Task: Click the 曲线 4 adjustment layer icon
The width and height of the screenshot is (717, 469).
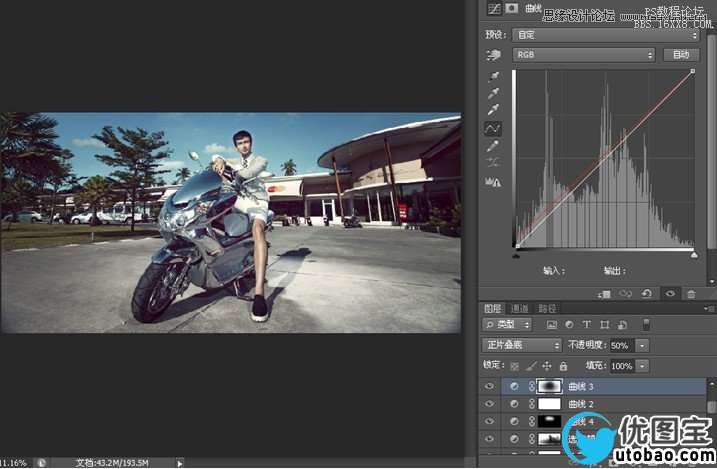Action: (x=514, y=421)
